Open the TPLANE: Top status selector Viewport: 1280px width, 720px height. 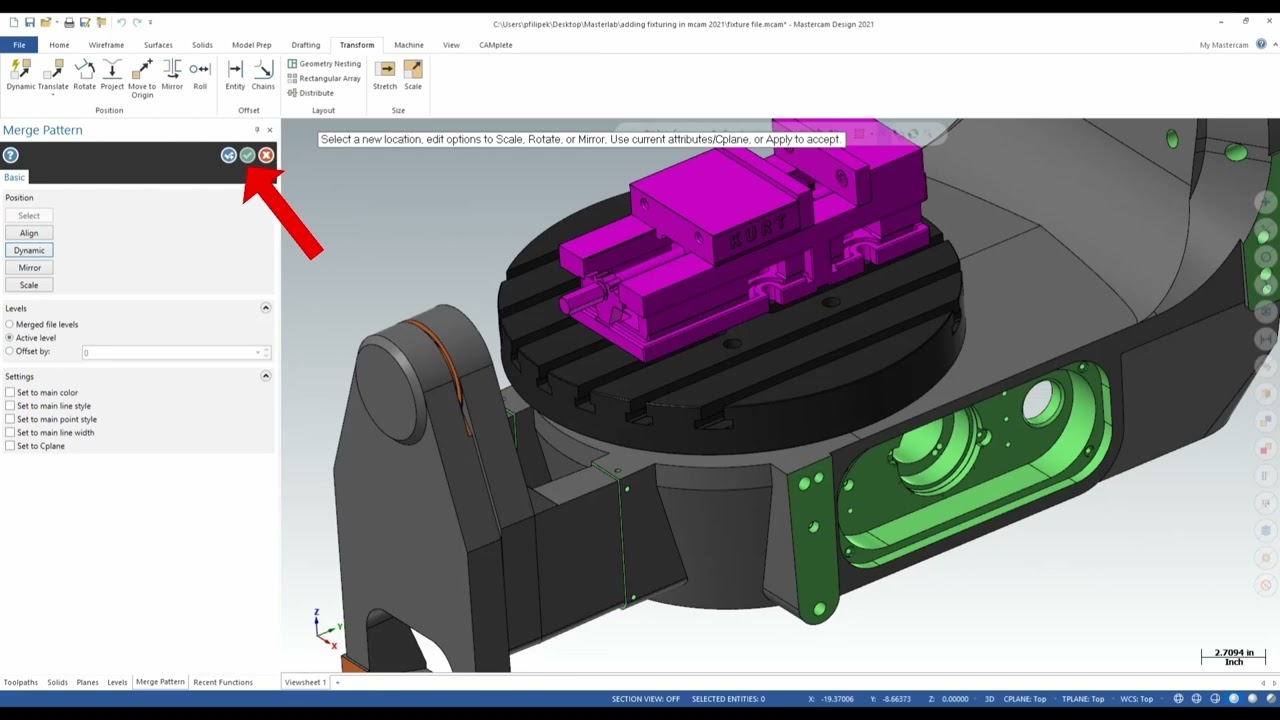[x=1083, y=699]
